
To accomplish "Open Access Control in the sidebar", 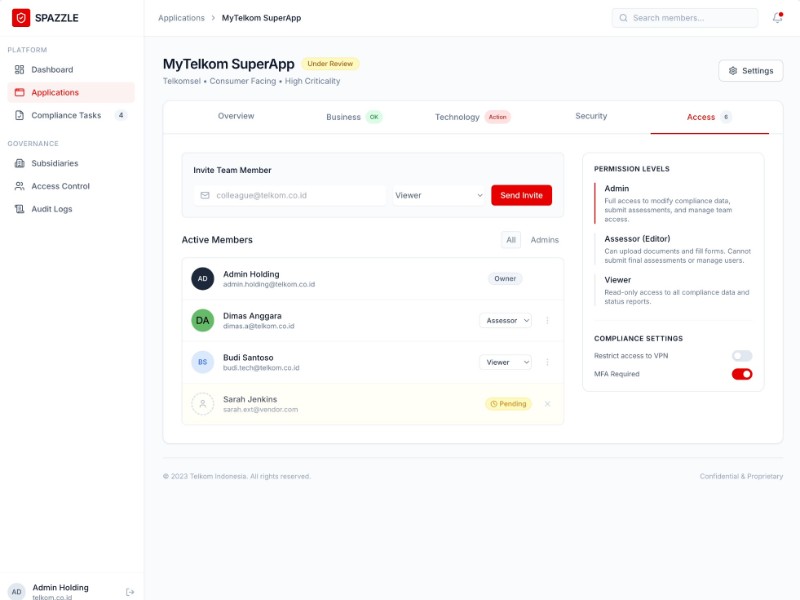I will click(60, 186).
